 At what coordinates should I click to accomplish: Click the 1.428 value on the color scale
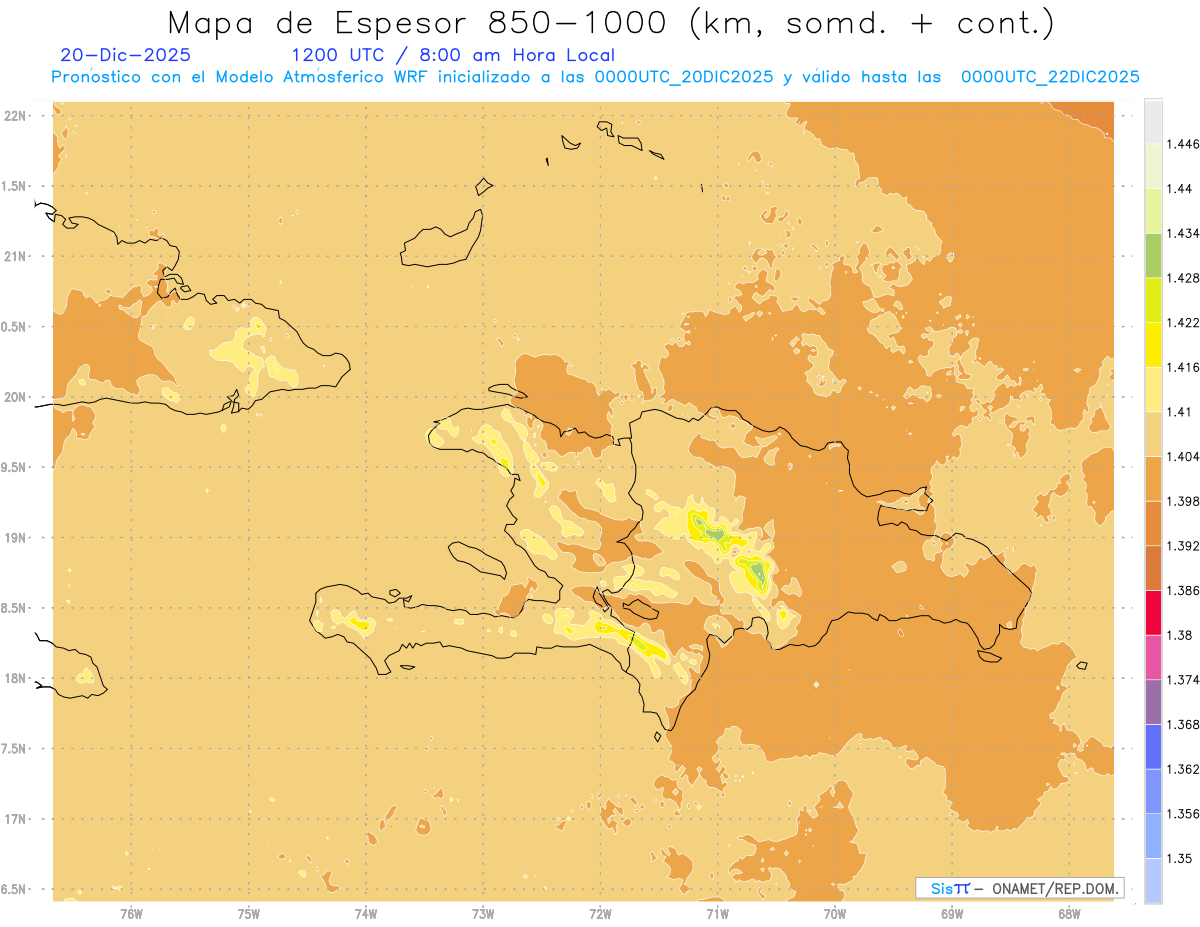click(x=1183, y=278)
